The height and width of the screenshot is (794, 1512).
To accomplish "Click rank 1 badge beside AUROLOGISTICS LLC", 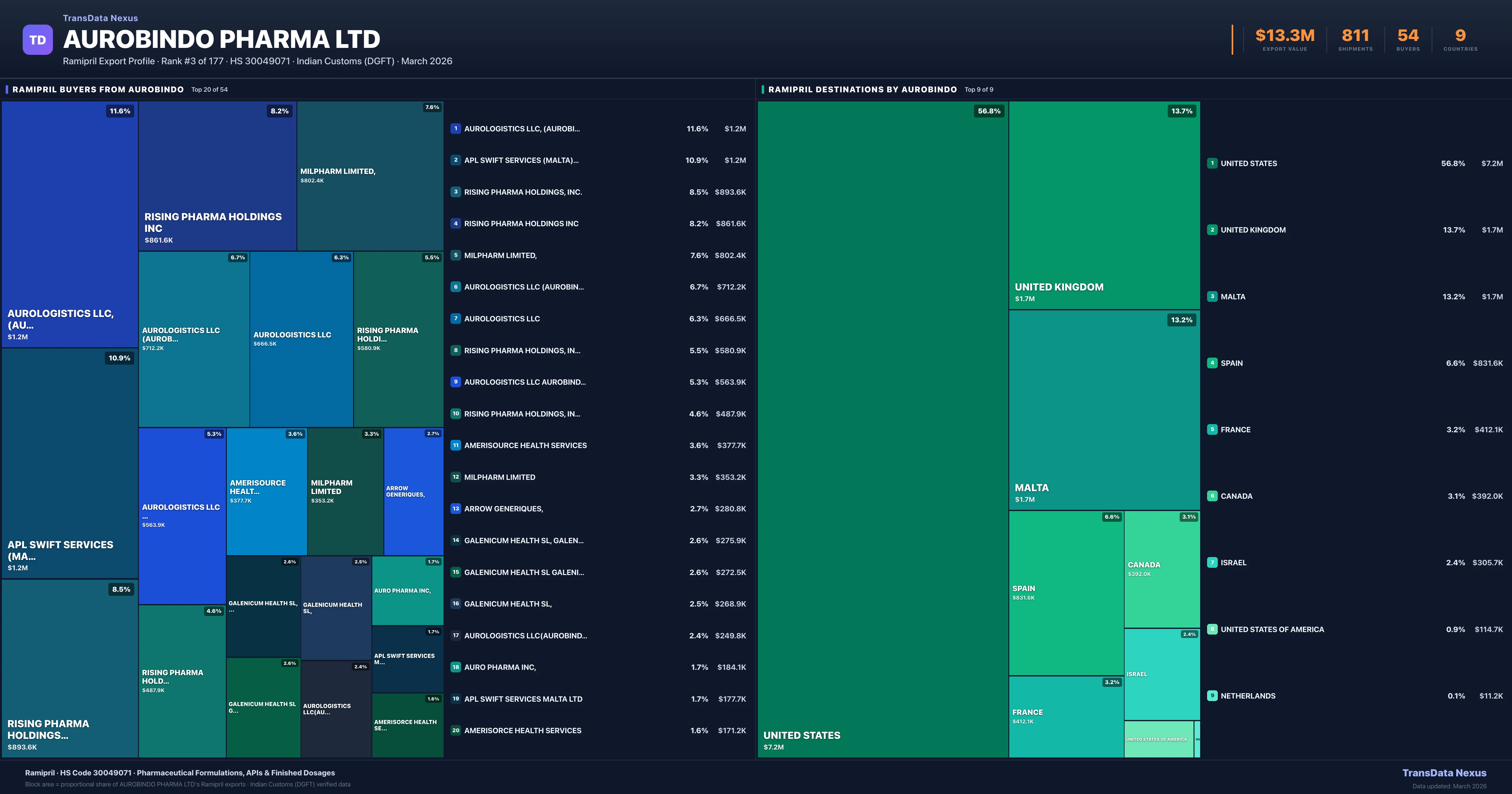I will tap(455, 129).
